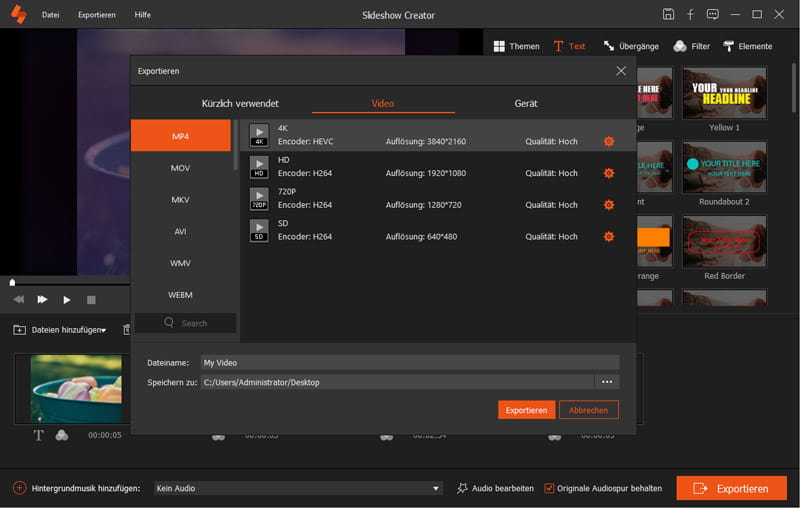This screenshot has width=800, height=508.
Task: Click Abbrechen in export dialog
Action: coord(589,410)
